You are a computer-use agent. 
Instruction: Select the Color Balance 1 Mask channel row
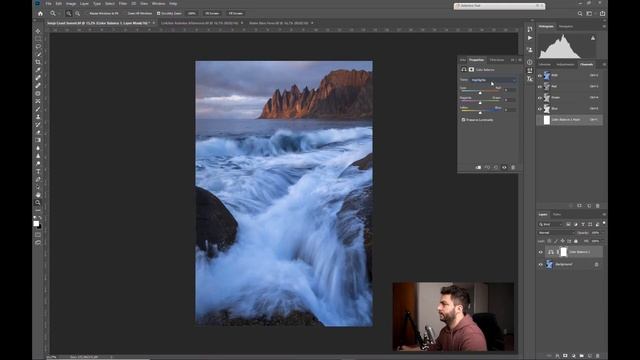[x=570, y=120]
